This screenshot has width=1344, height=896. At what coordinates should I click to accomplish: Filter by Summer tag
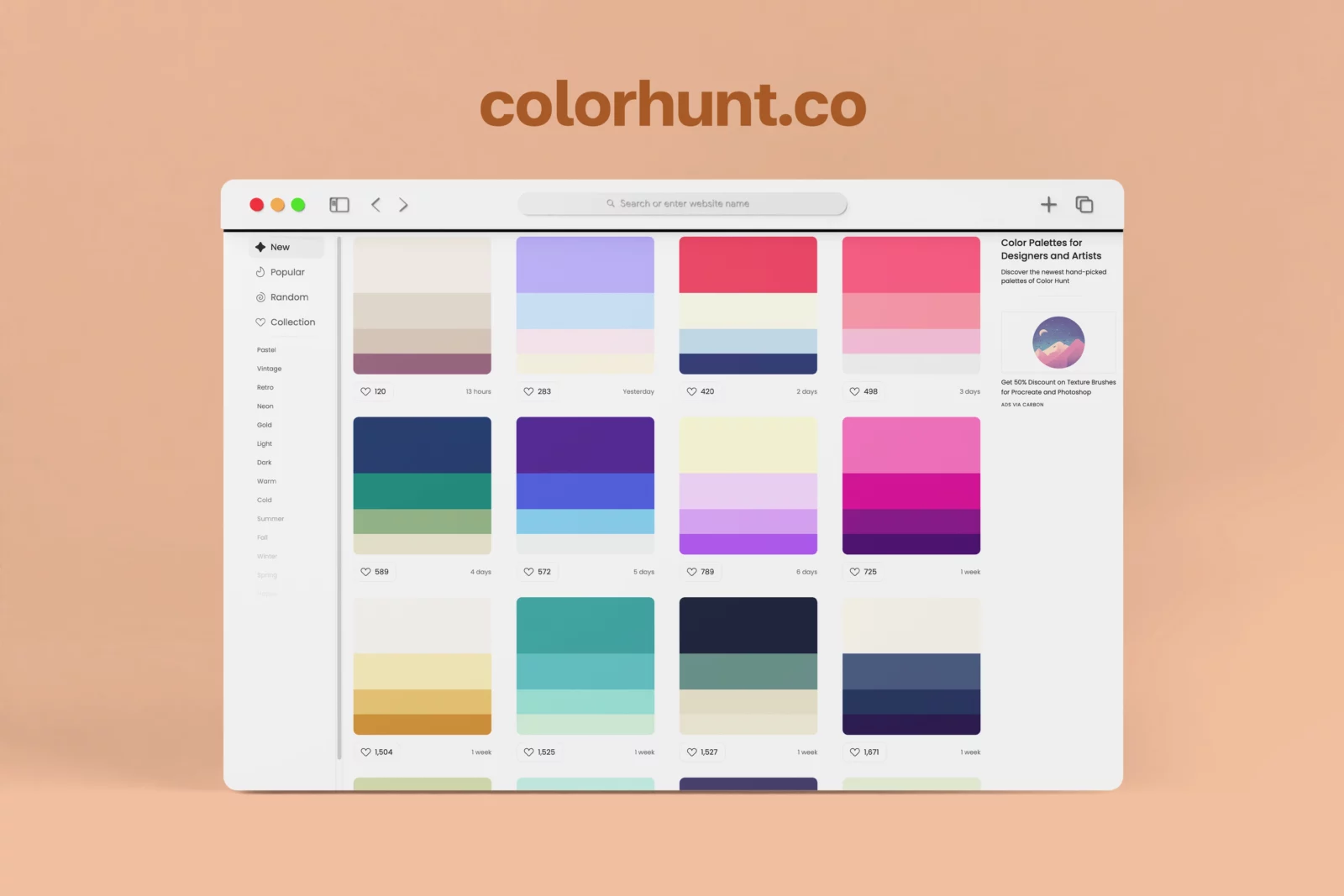pos(270,519)
